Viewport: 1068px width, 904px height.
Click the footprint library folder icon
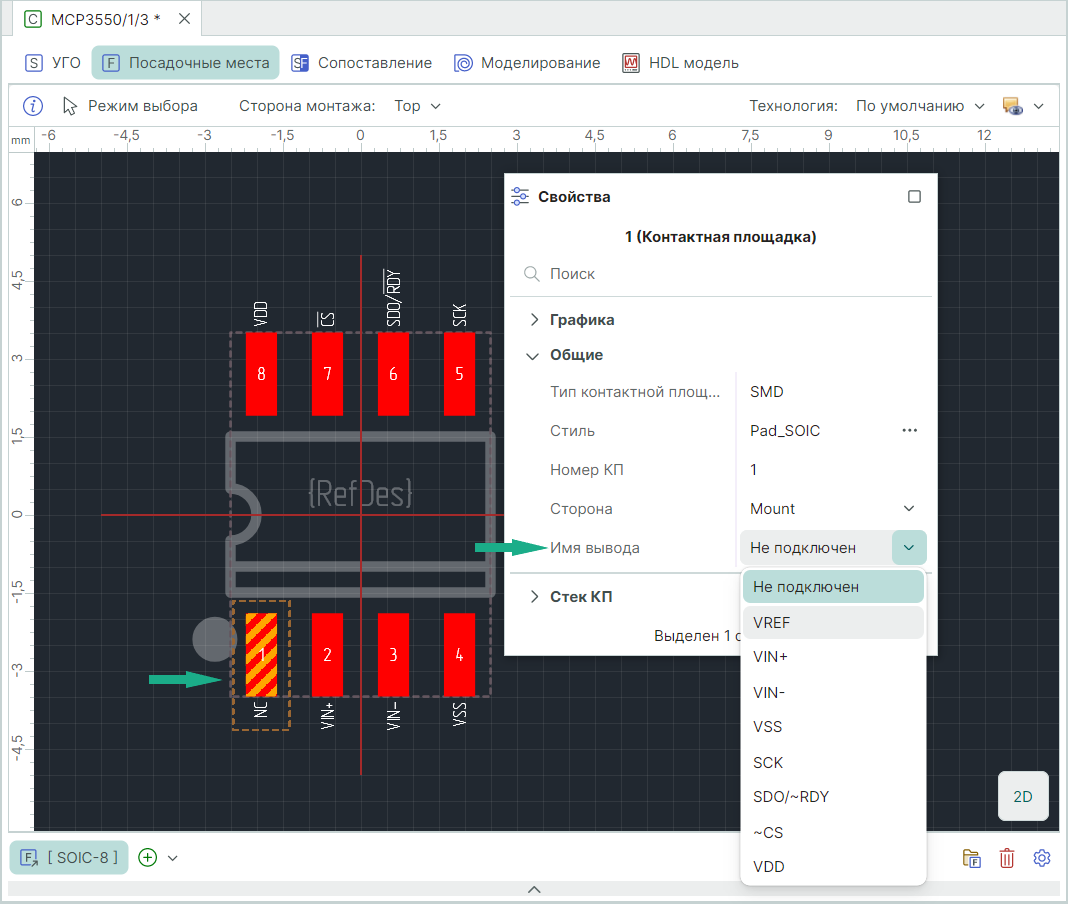coord(972,858)
